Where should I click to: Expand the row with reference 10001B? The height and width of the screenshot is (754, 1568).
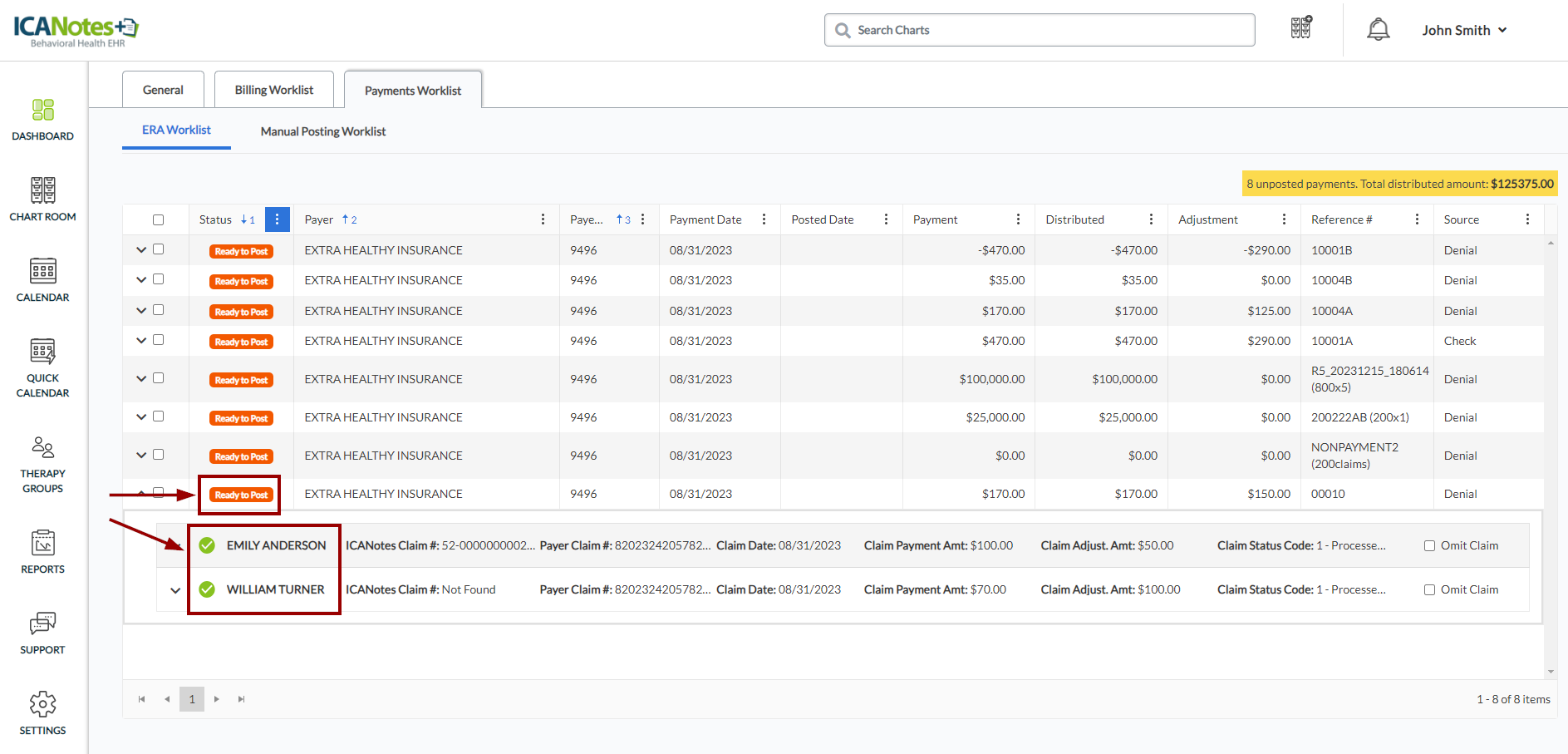(141, 250)
